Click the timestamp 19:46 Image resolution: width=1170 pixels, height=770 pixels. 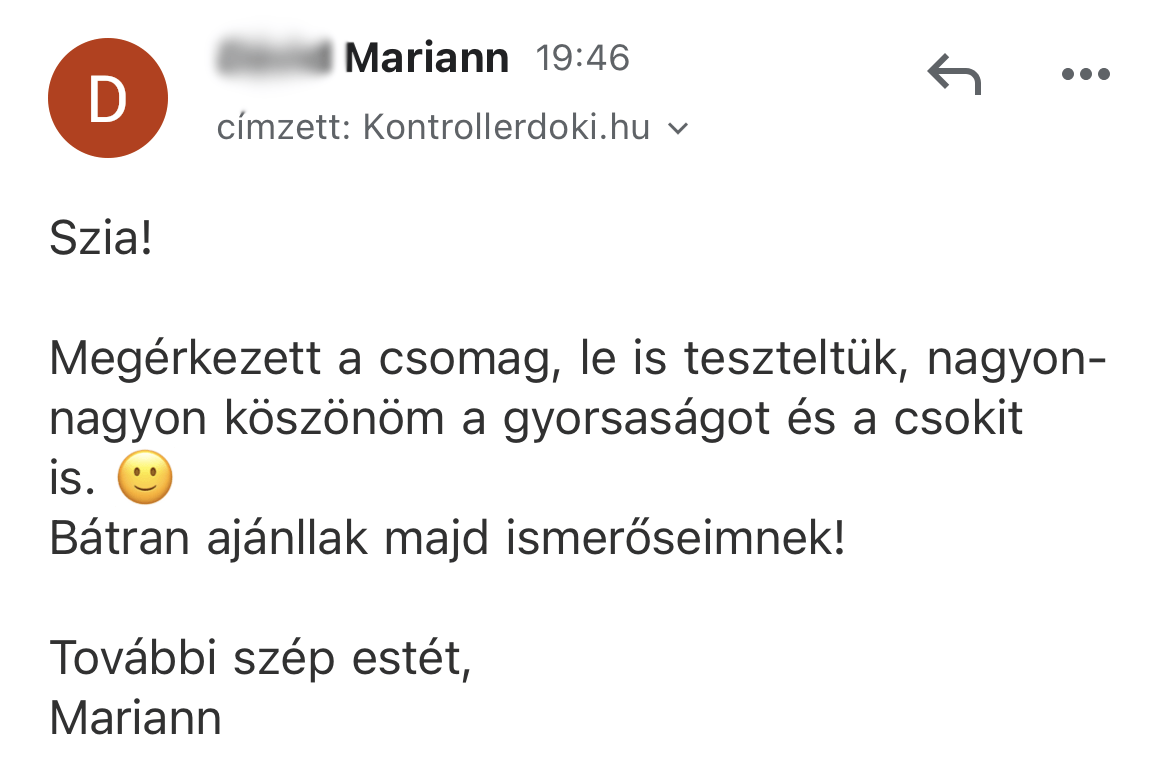pyautogui.click(x=583, y=58)
